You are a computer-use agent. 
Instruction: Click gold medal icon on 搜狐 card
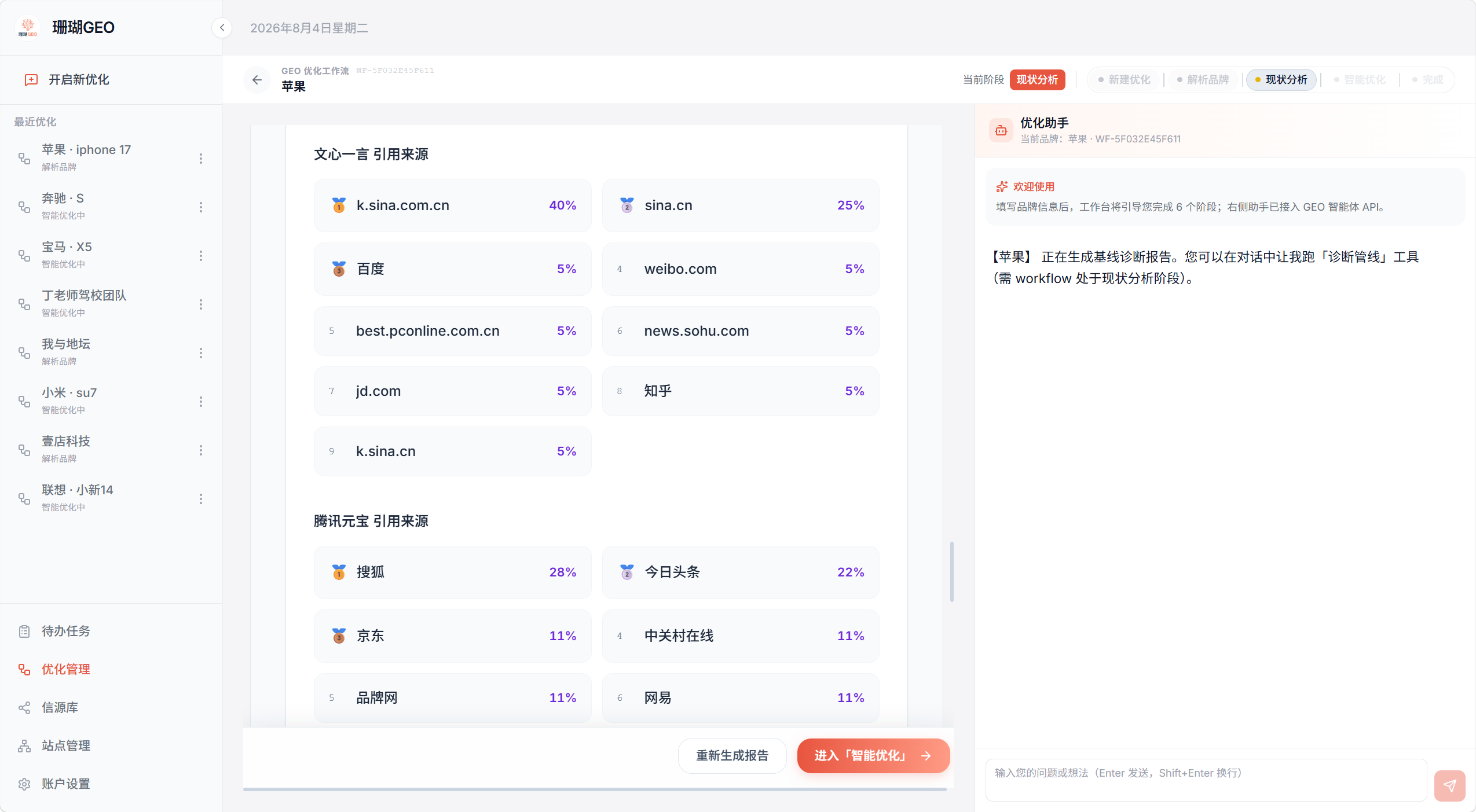[339, 572]
